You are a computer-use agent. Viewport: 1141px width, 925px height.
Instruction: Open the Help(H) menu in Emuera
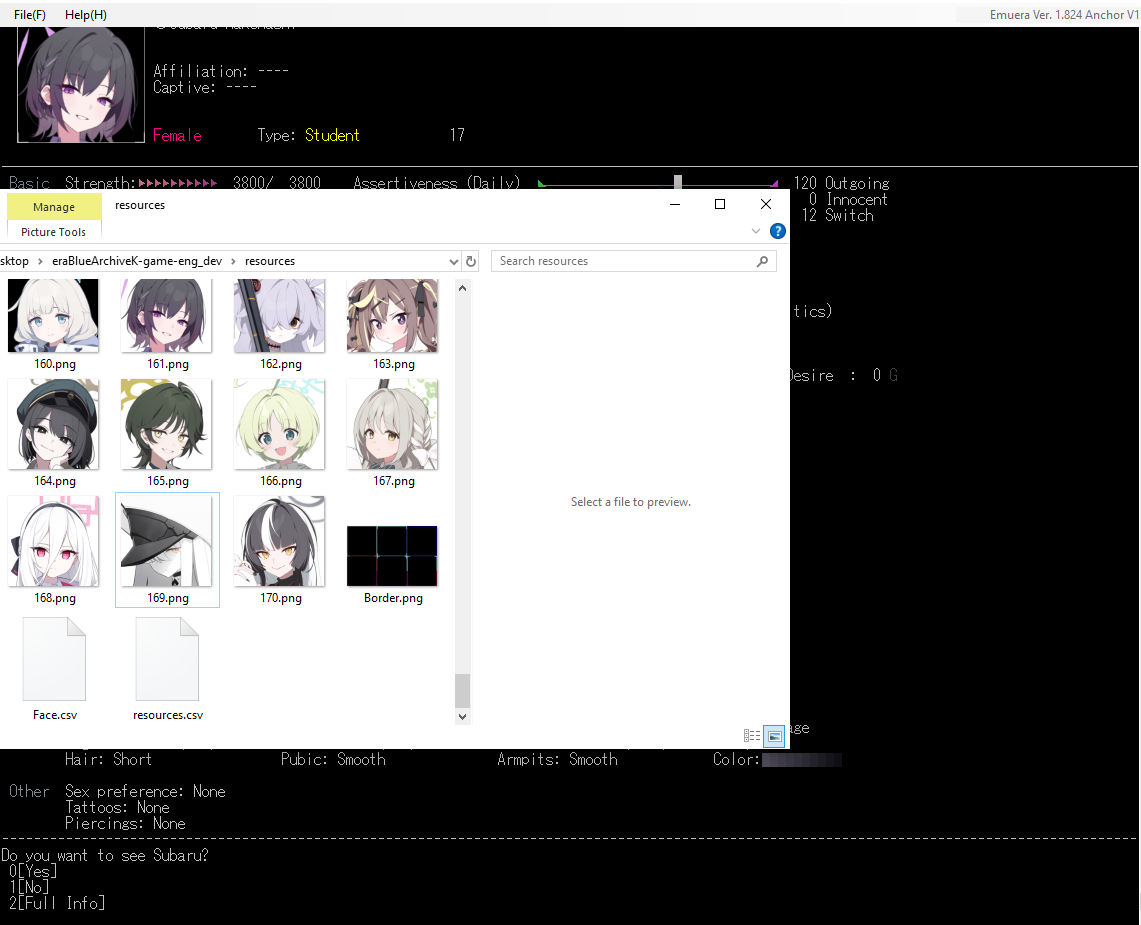coord(86,15)
